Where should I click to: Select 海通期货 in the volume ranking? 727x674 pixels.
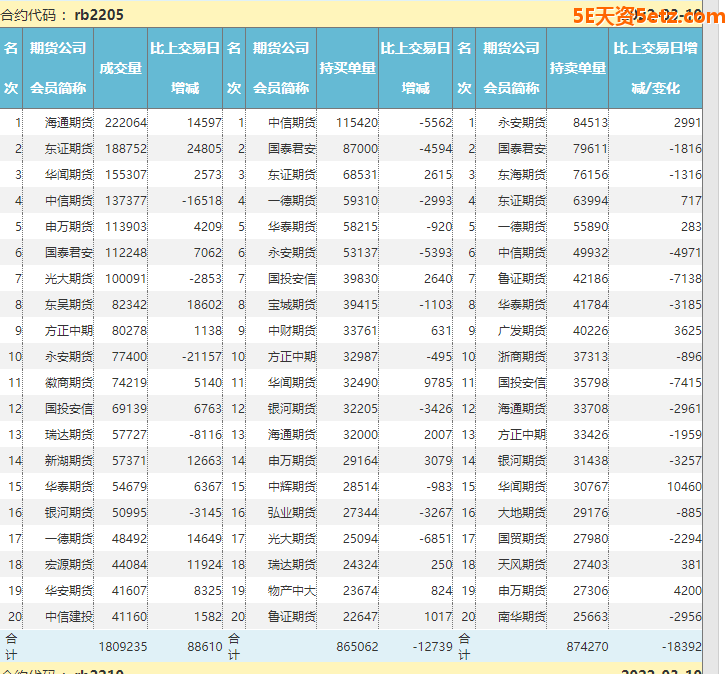69,122
